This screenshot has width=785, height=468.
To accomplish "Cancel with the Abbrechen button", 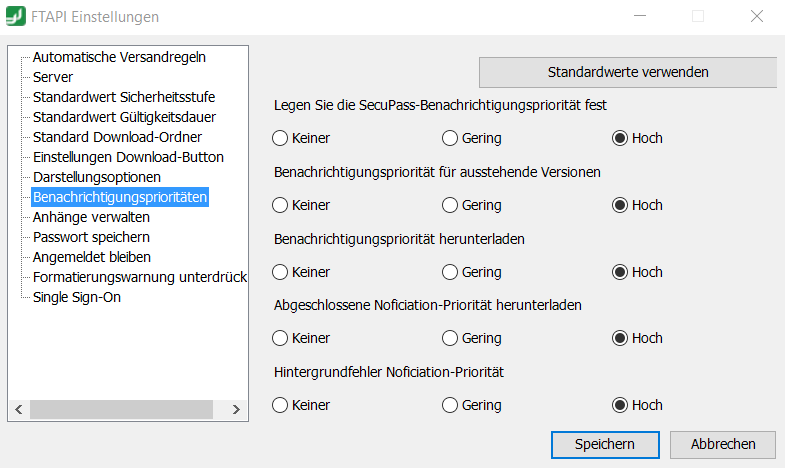I will pos(723,444).
